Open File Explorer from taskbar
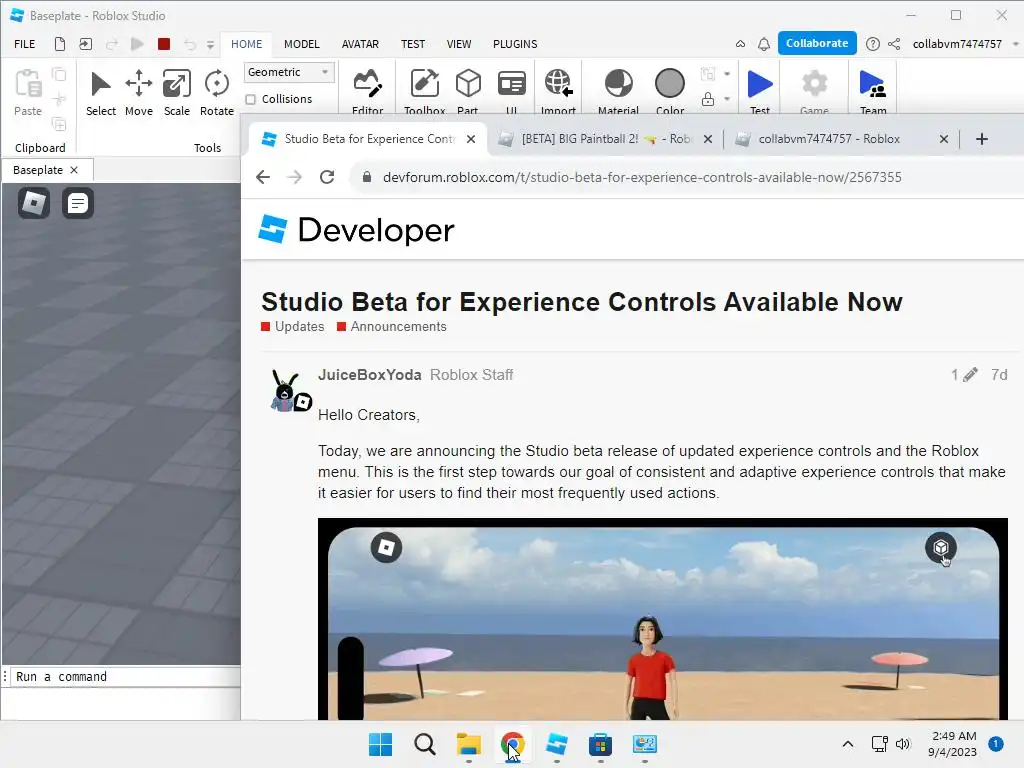This screenshot has height=768, width=1024. 468,744
